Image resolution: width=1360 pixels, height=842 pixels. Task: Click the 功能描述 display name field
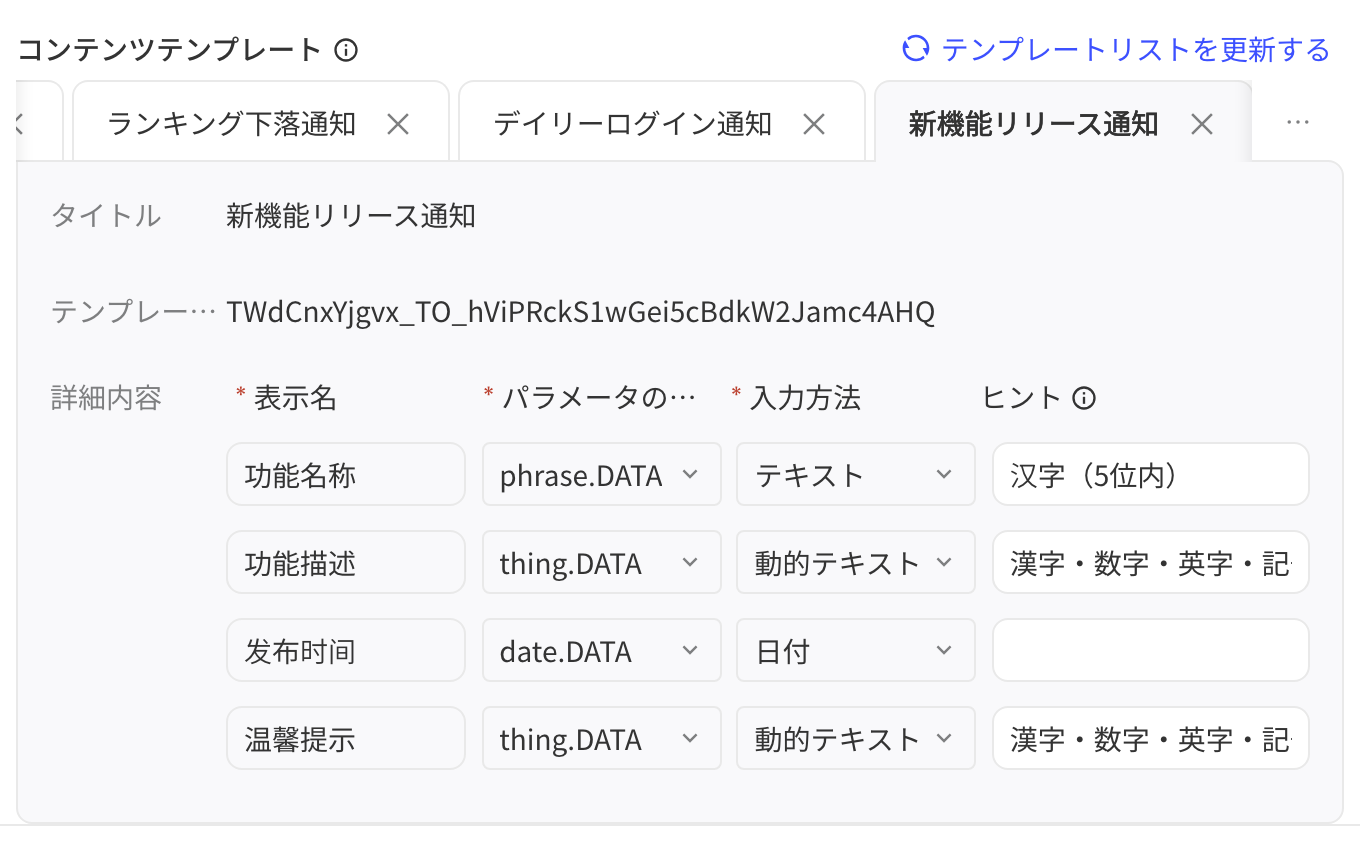[x=346, y=563]
